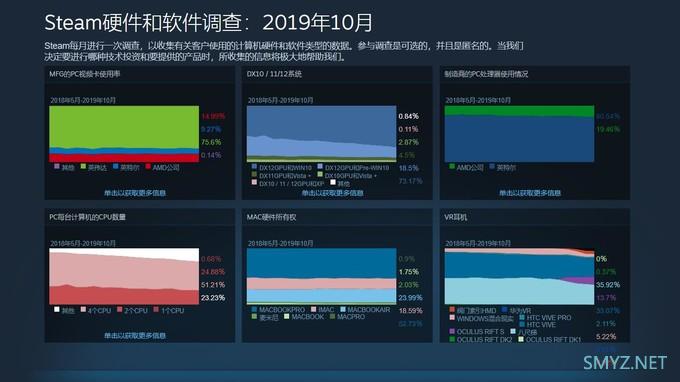Click the HTC VIVE PRO legend swatch
The height and width of the screenshot is (382, 680).
(522, 317)
